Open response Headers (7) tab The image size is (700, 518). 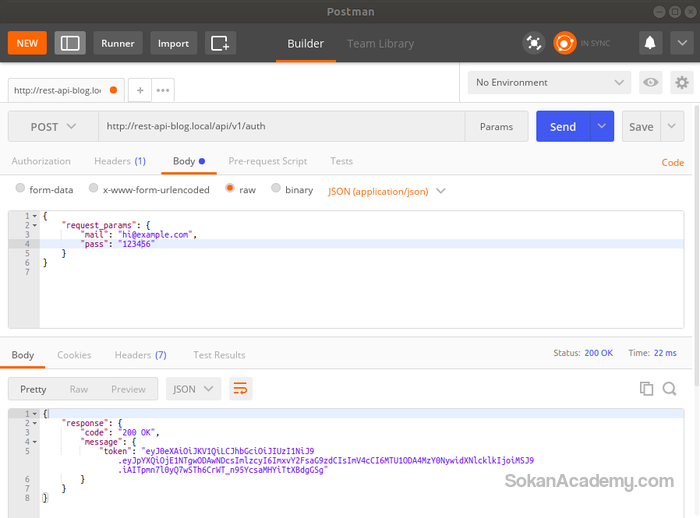click(141, 355)
